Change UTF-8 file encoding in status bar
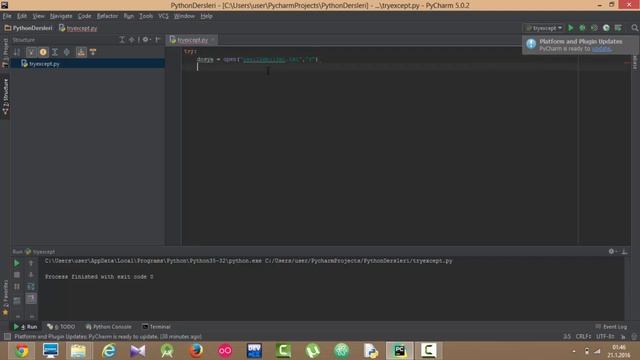 tap(605, 337)
